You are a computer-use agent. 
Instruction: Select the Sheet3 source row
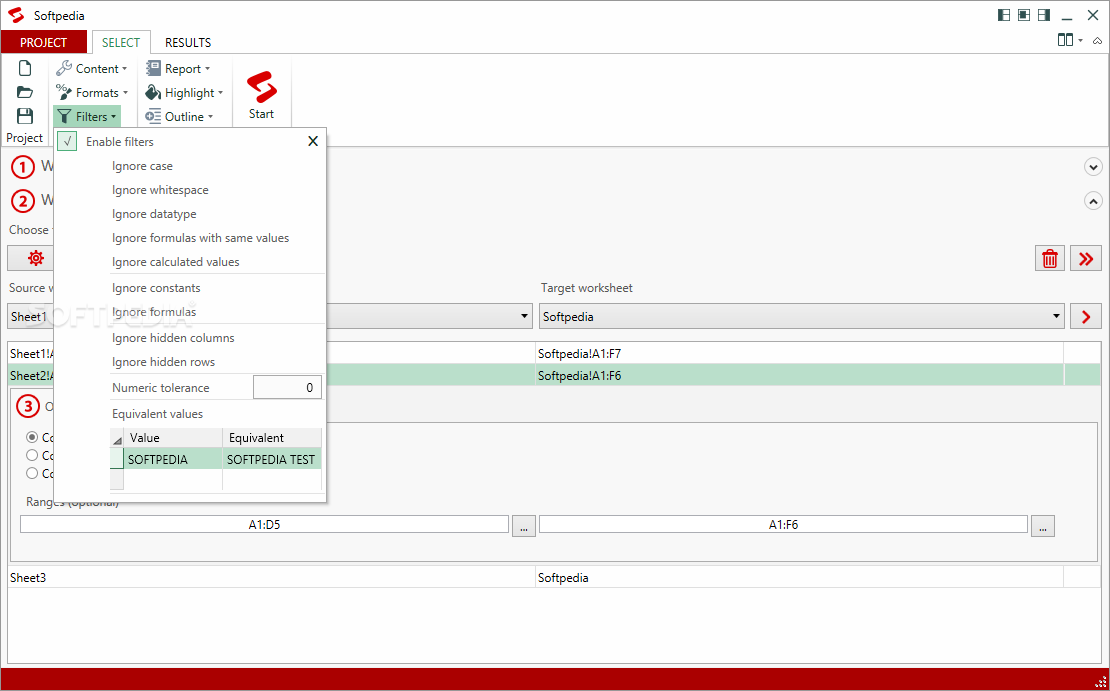(x=271, y=578)
